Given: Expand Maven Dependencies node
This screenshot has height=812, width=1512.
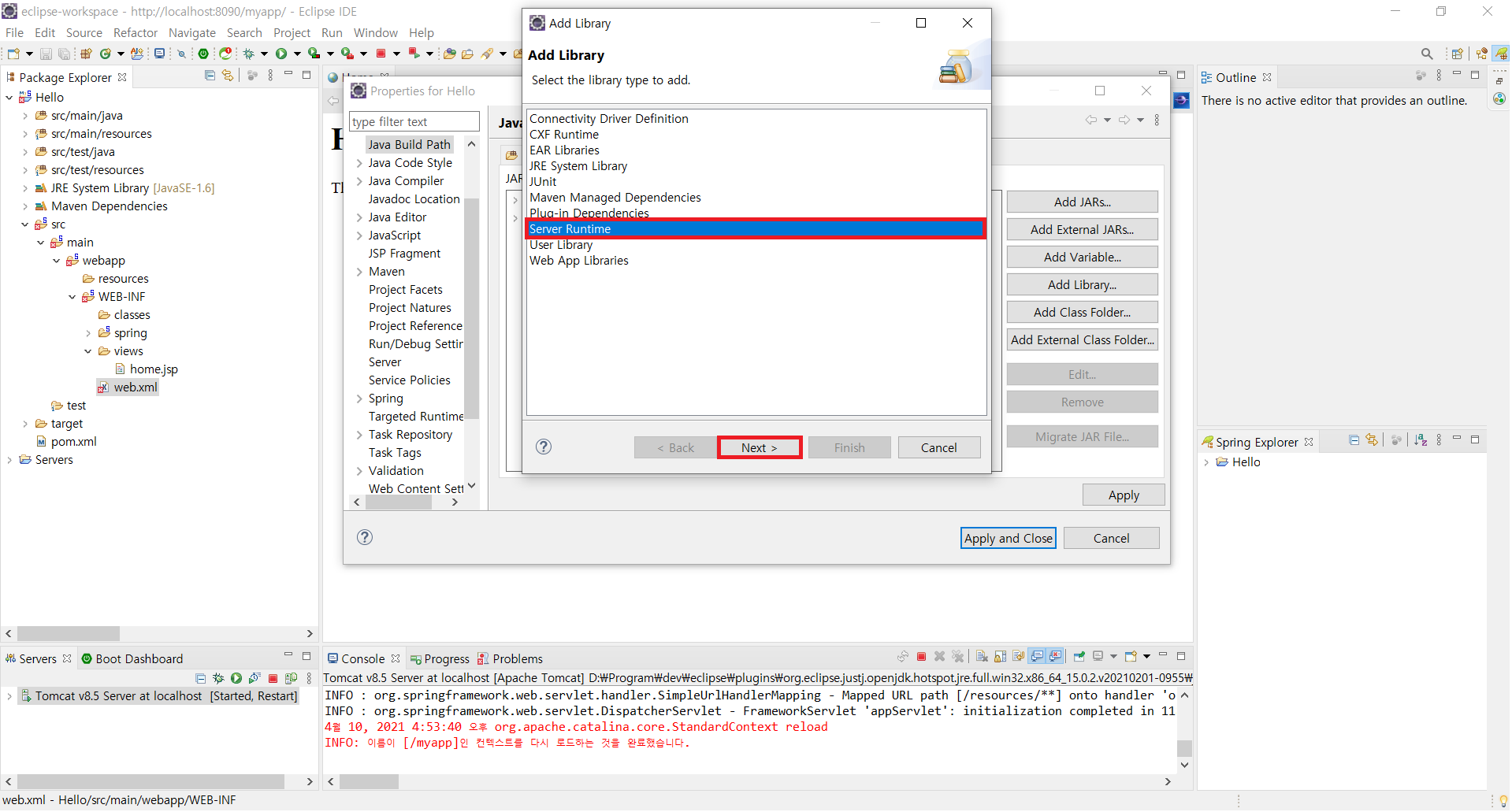Looking at the screenshot, I should tap(25, 206).
